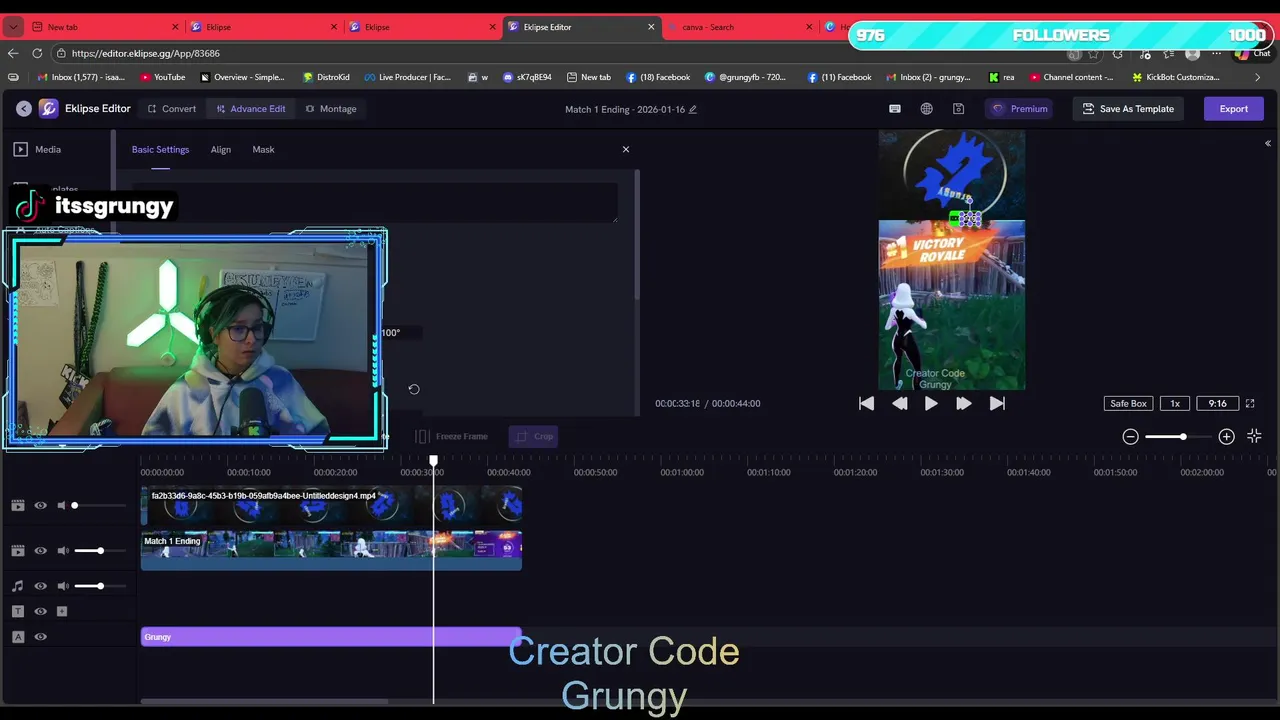Edit the project name with pencil icon
Viewport: 1280px width, 720px height.
[x=692, y=109]
